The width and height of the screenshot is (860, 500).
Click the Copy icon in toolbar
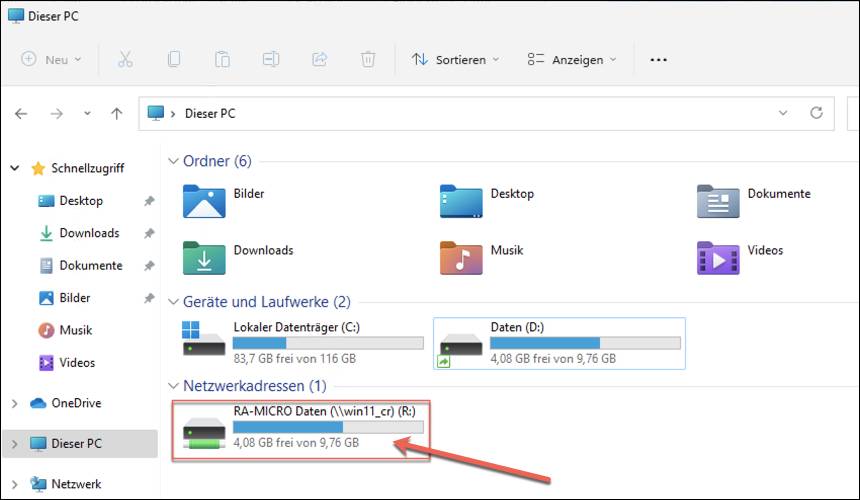coord(174,59)
